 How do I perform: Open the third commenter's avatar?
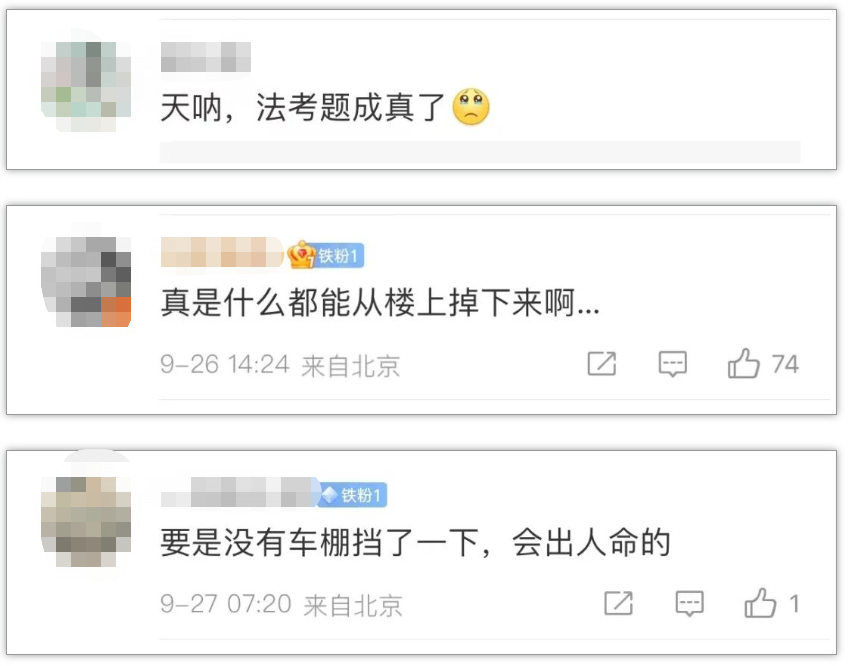(86, 521)
